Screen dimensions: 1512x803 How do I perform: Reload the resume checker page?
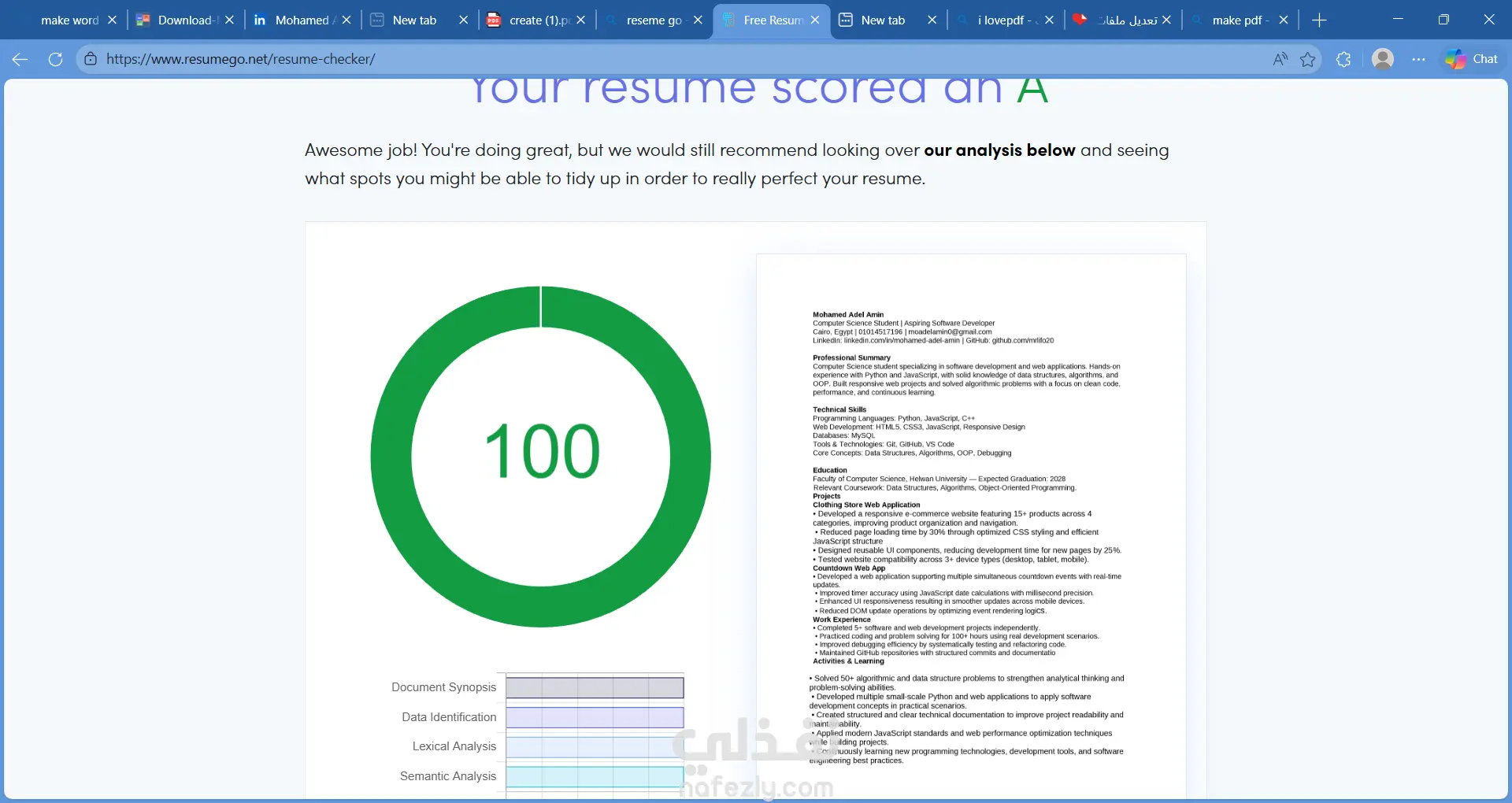[x=55, y=59]
